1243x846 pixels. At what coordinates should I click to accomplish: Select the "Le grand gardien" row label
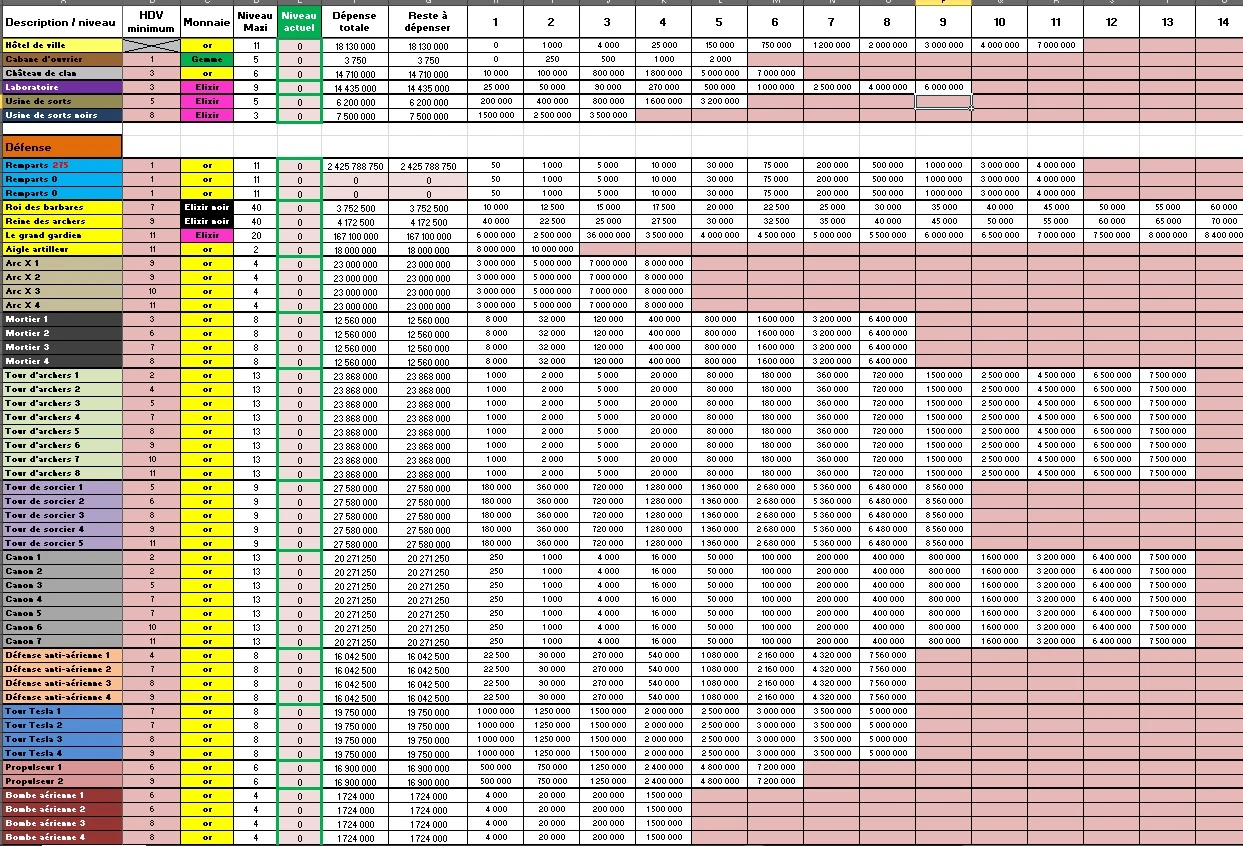coord(62,235)
